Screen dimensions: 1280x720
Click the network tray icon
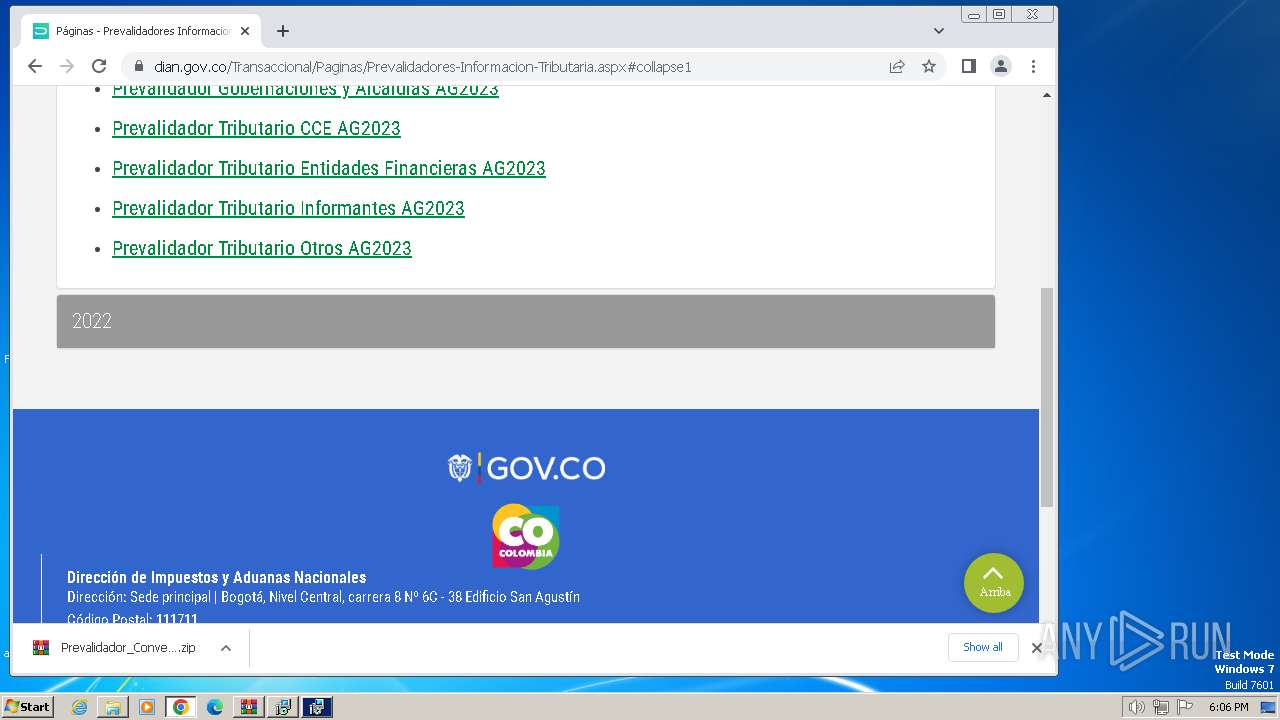tap(1160, 707)
